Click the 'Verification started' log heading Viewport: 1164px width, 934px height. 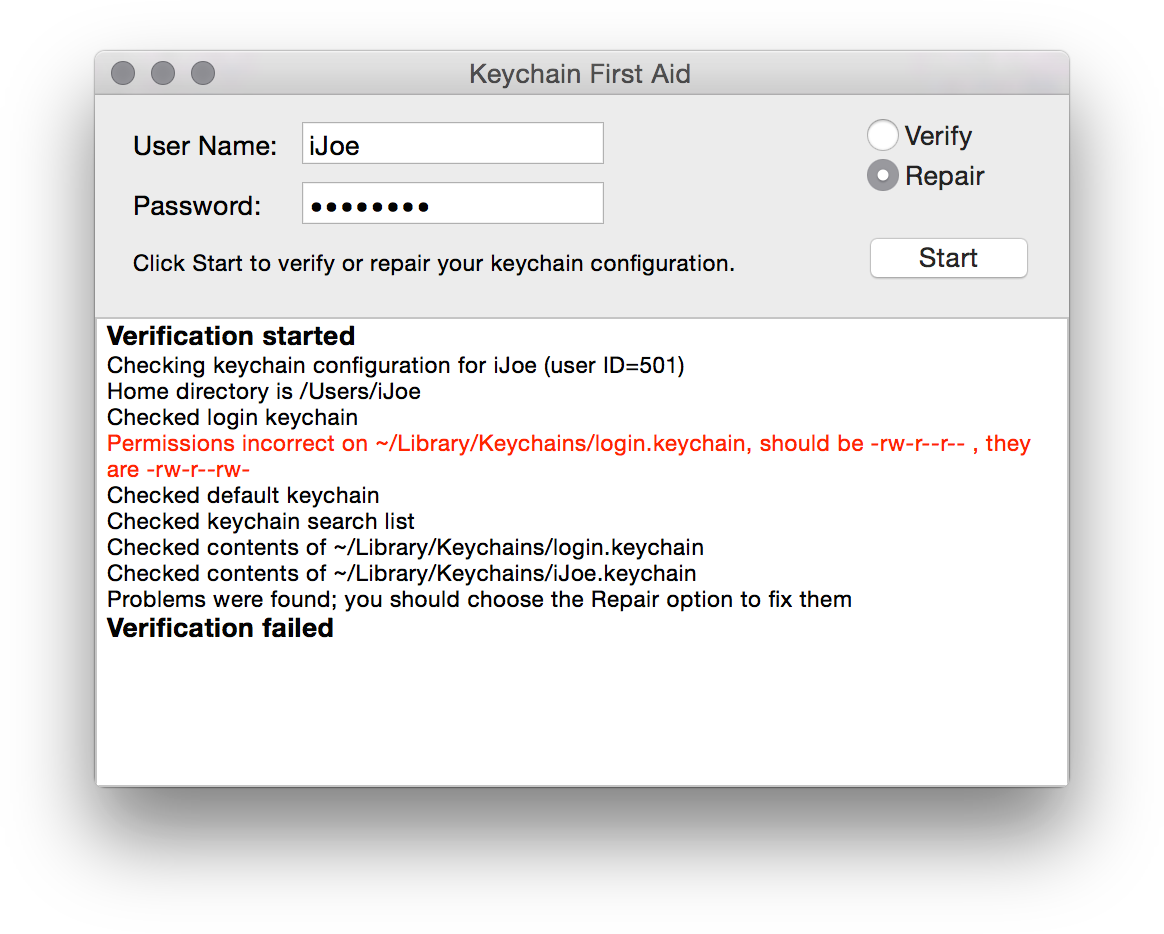231,336
